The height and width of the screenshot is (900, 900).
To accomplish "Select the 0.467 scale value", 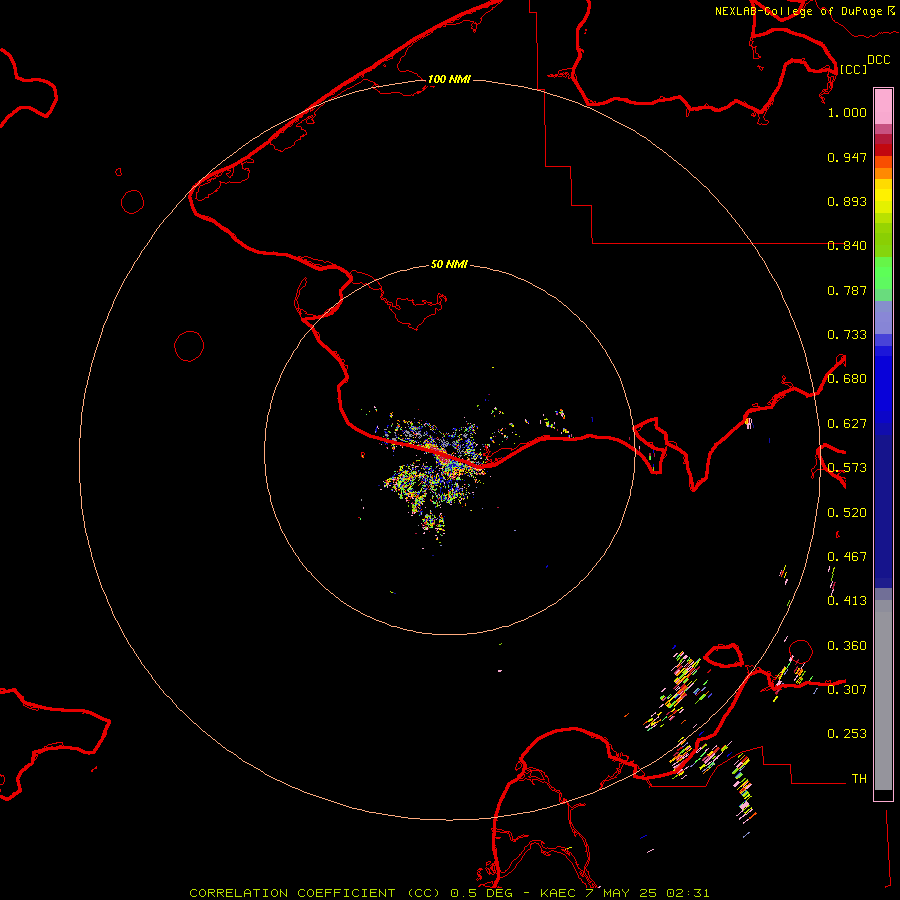I will (847, 557).
